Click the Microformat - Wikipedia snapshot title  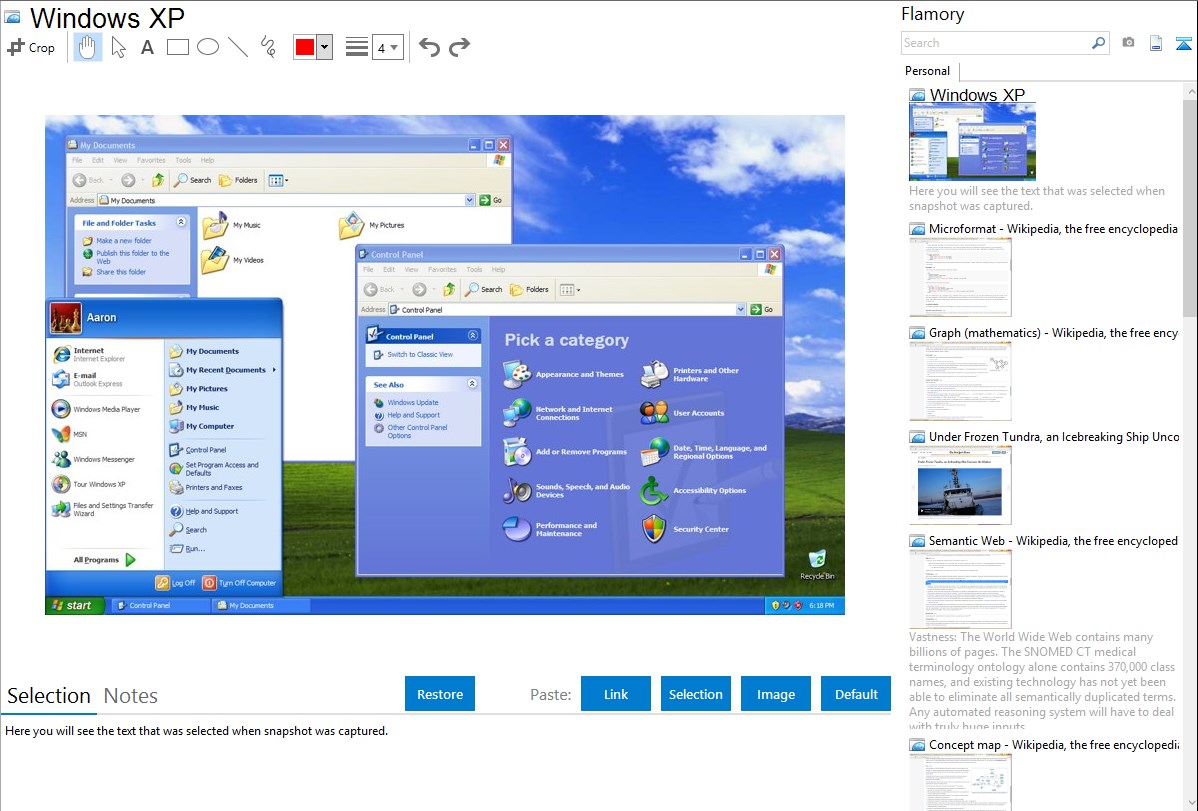coord(1054,229)
